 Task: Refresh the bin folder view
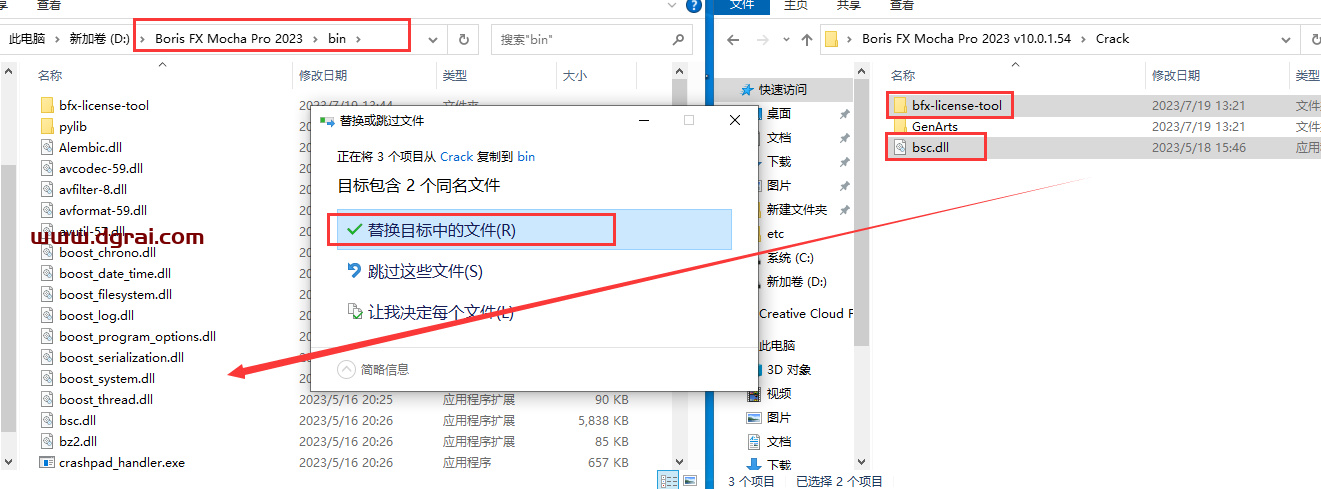coord(463,39)
